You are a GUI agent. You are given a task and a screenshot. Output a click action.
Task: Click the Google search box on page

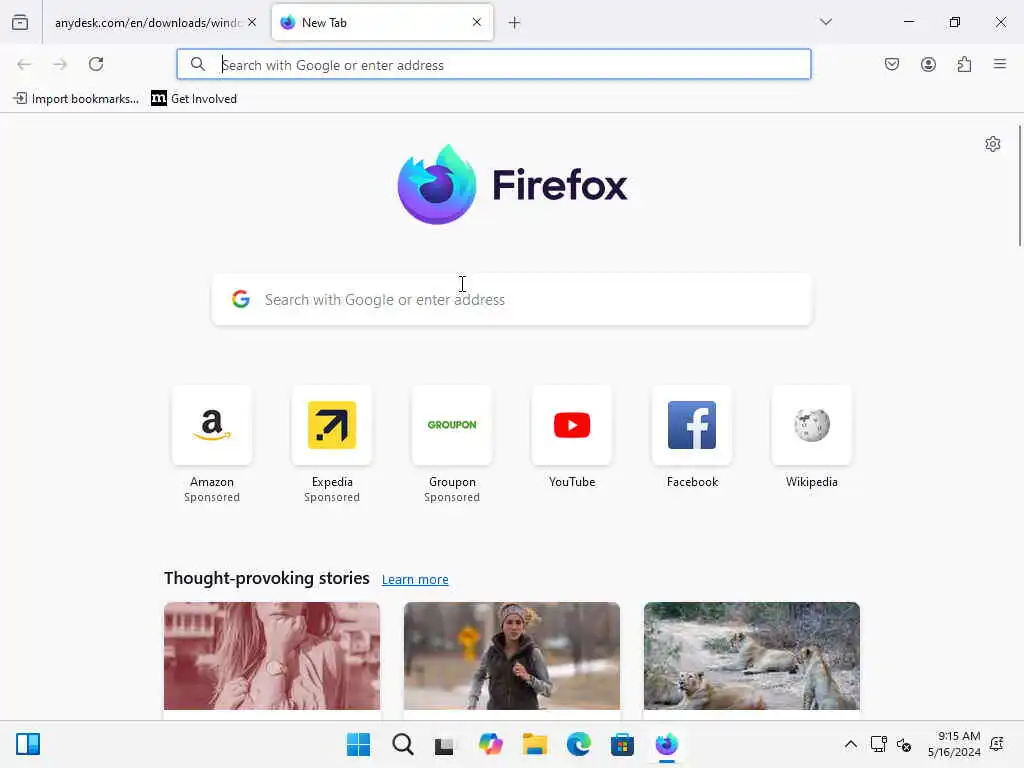point(512,299)
